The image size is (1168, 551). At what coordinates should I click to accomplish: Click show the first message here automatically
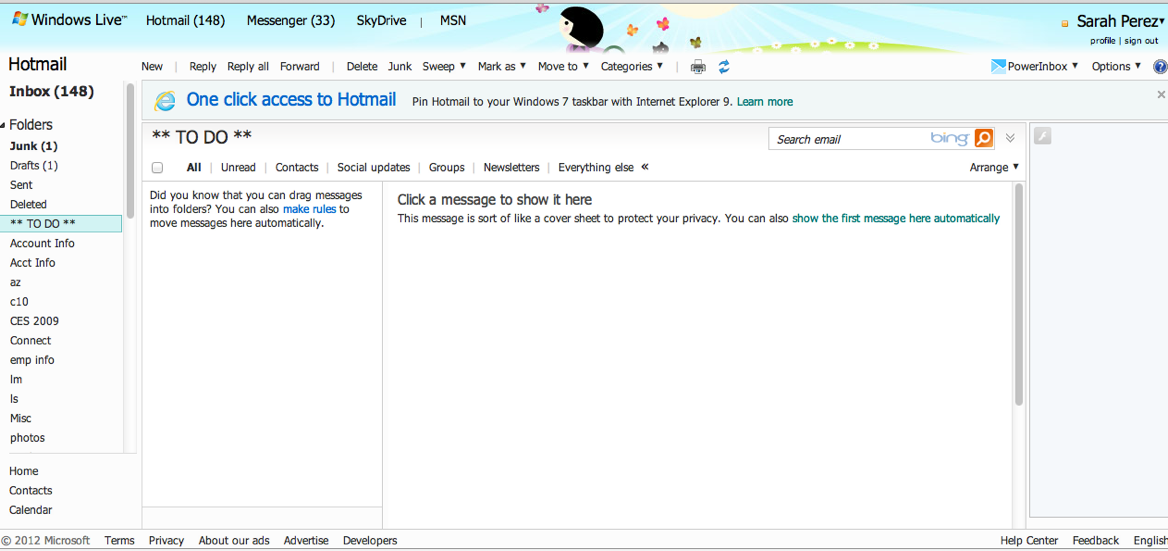click(895, 218)
